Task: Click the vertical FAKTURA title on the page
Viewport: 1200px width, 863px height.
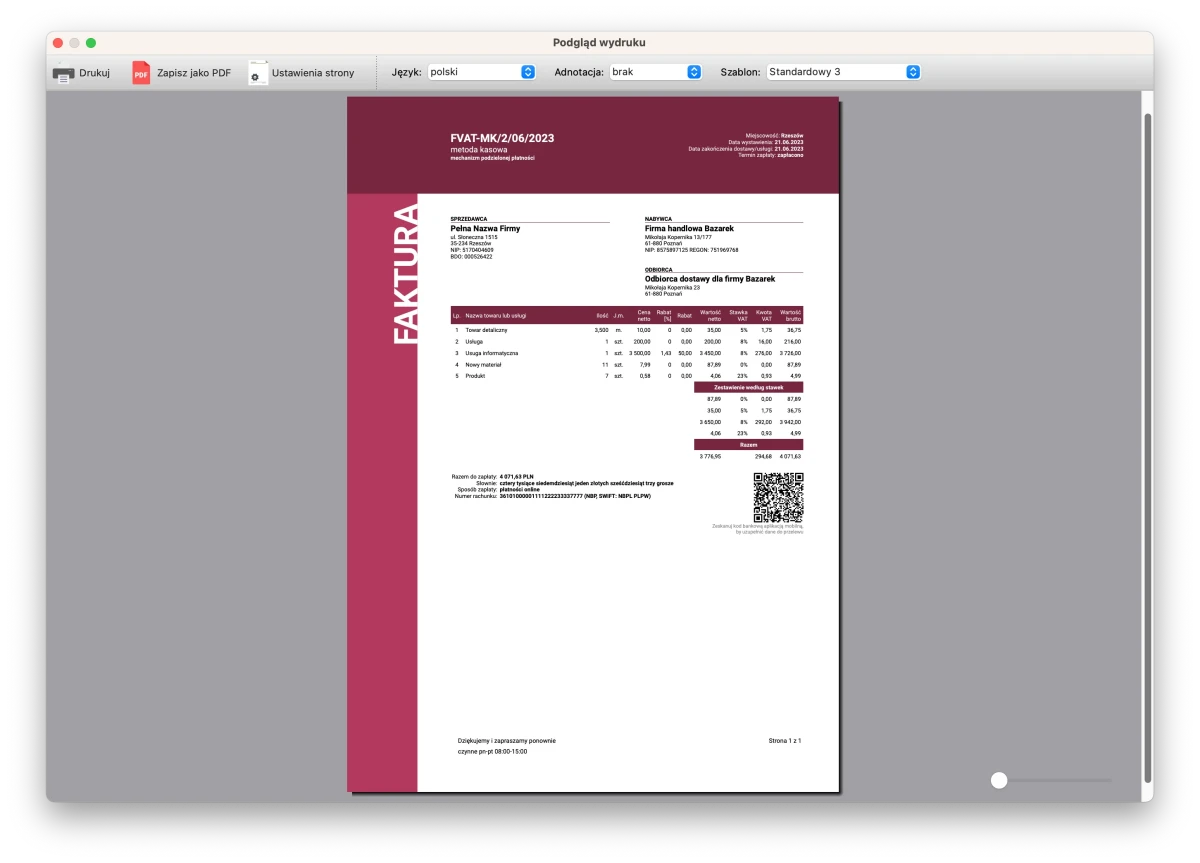Action: tap(405, 274)
